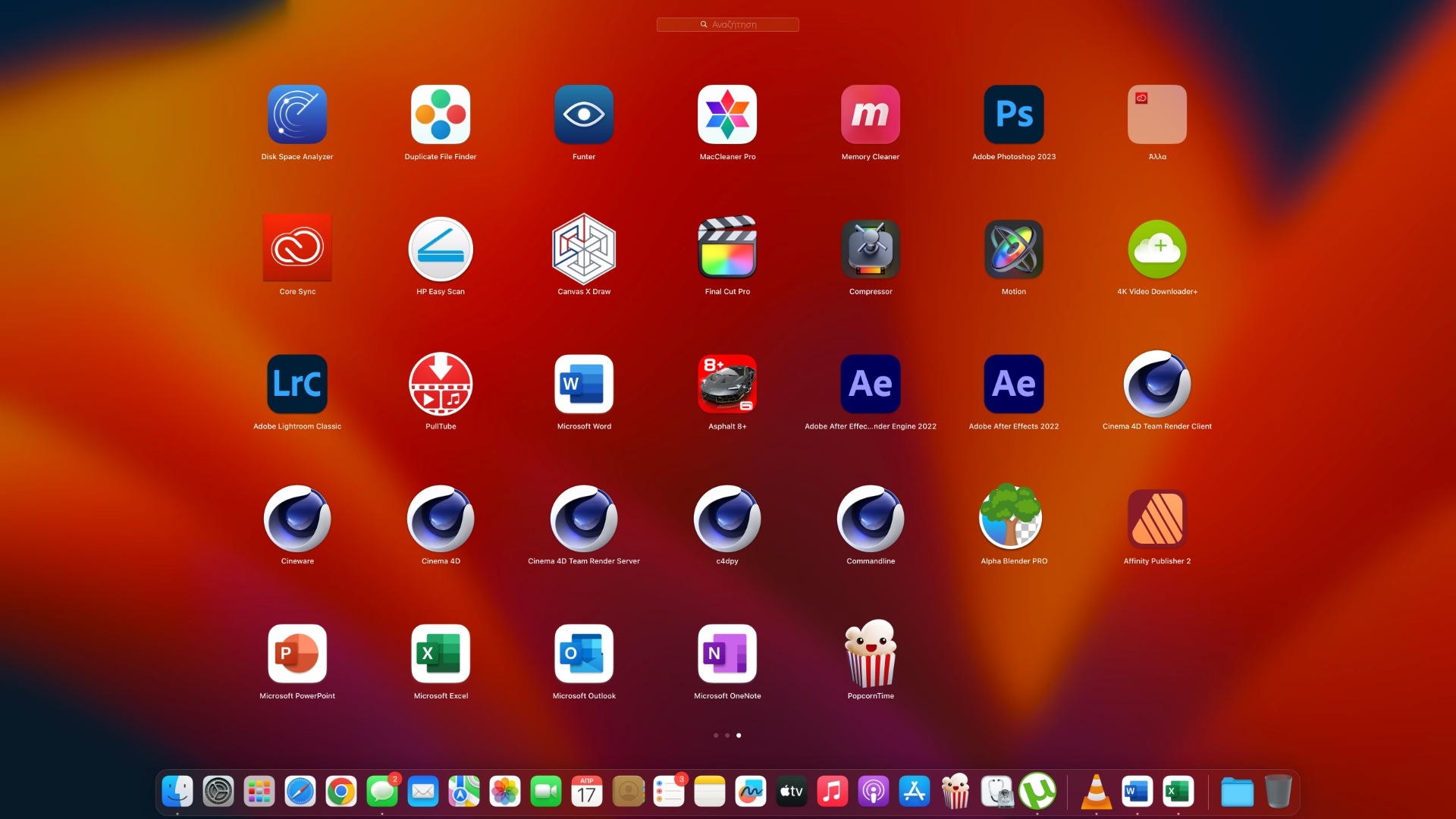Launch Microsoft PowerPoint
The image size is (1456, 819).
point(297,654)
